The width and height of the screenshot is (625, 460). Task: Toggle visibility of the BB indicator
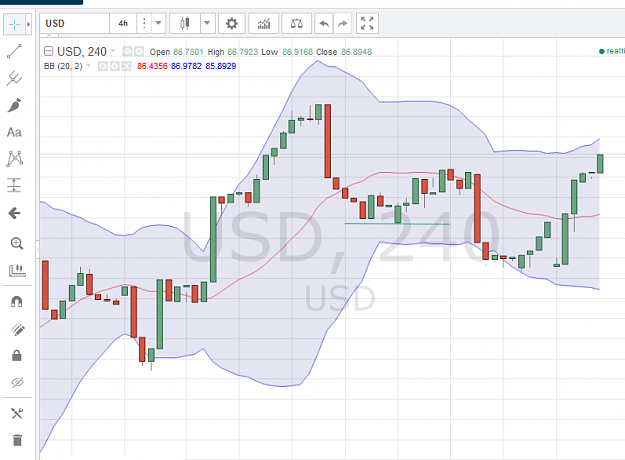103,66
